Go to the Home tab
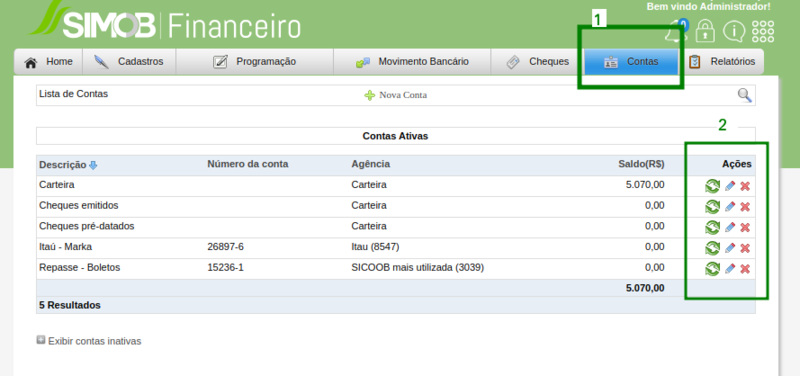Image resolution: width=800 pixels, height=376 pixels. click(48, 62)
